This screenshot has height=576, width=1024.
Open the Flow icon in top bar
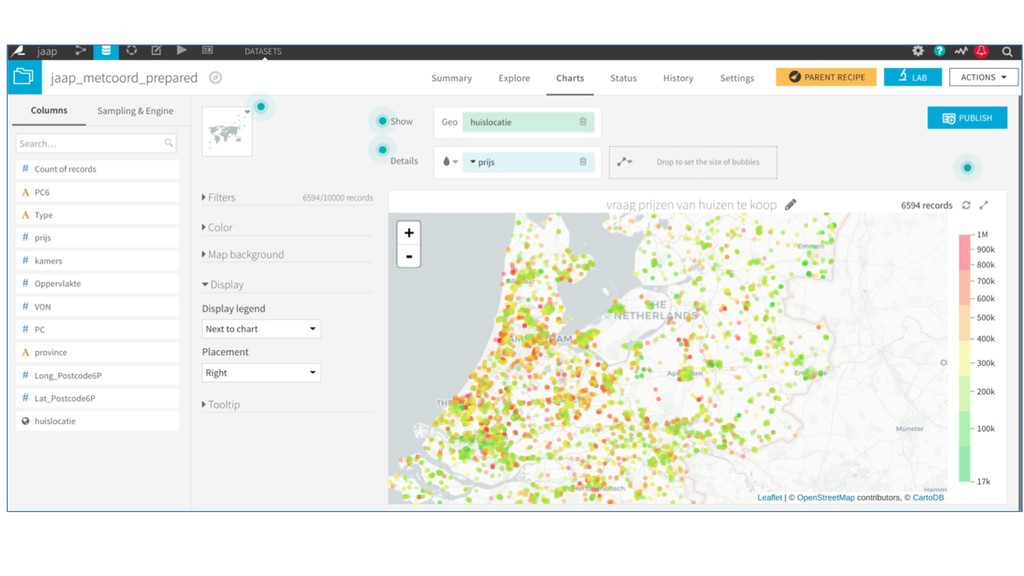[x=81, y=51]
